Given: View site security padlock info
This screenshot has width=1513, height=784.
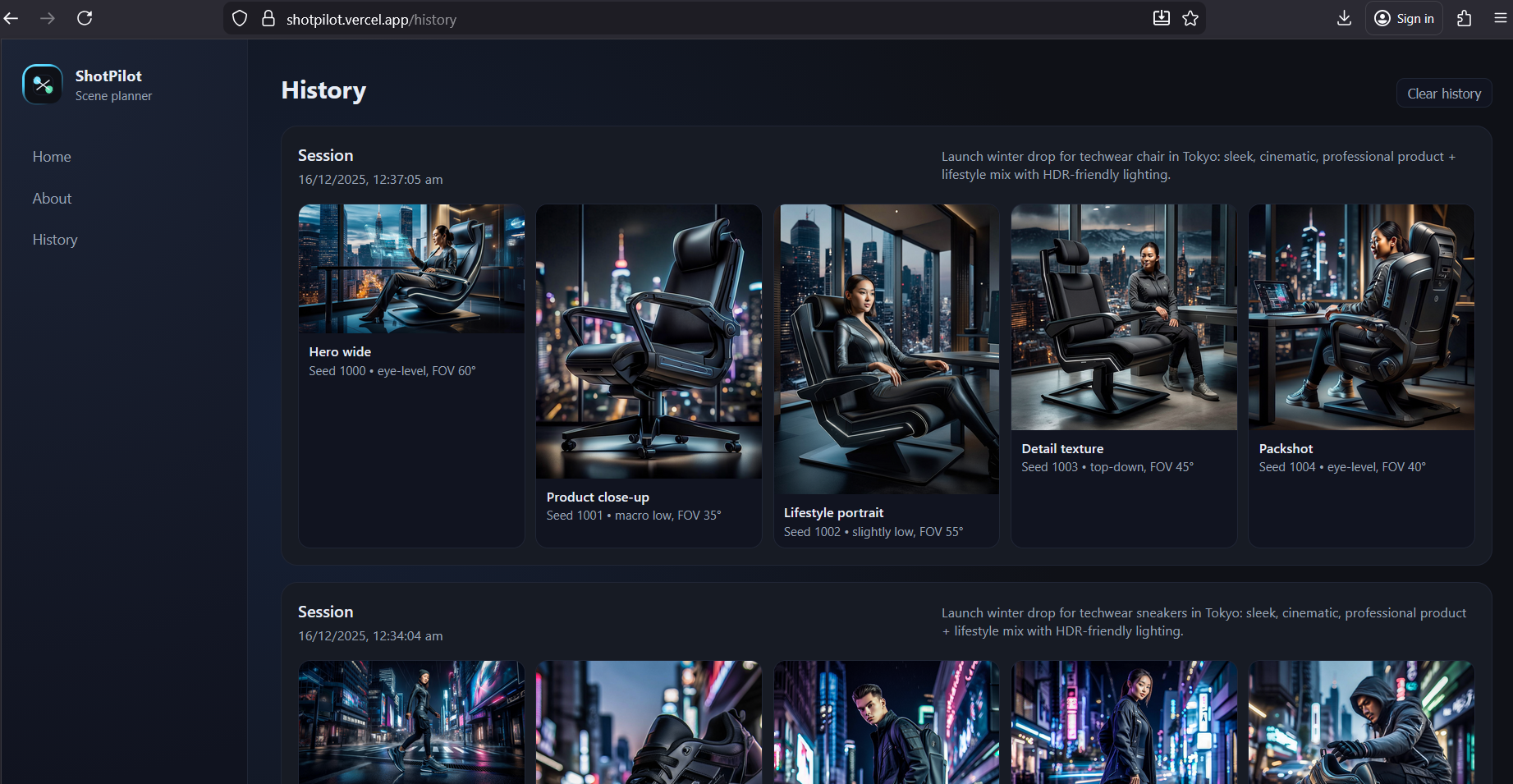Looking at the screenshot, I should click(x=268, y=18).
